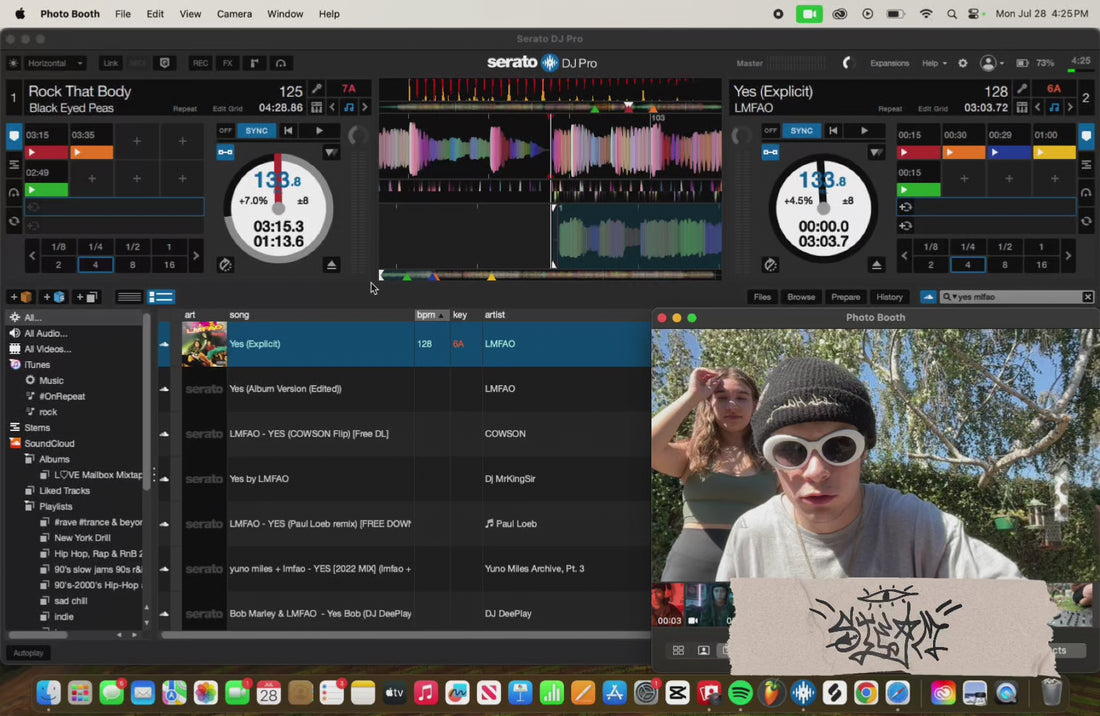Click the REC recording panel button

201,63
